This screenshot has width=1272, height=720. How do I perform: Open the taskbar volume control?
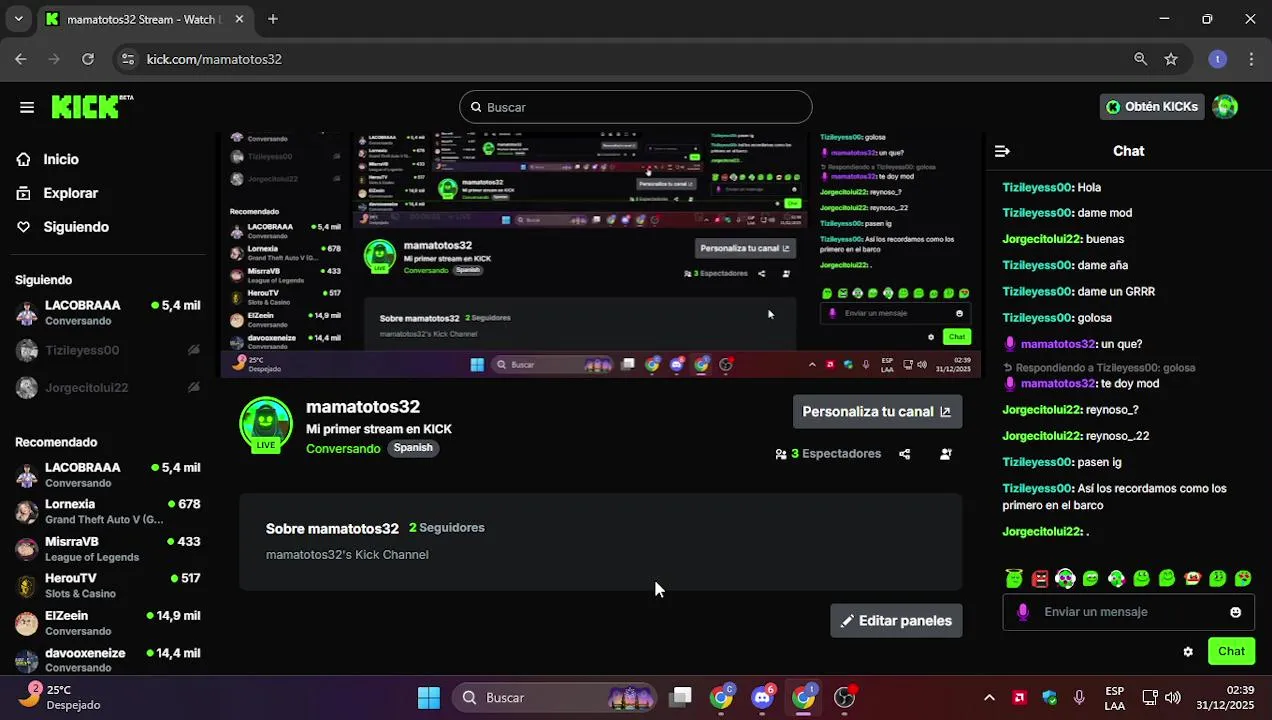tap(1172, 697)
